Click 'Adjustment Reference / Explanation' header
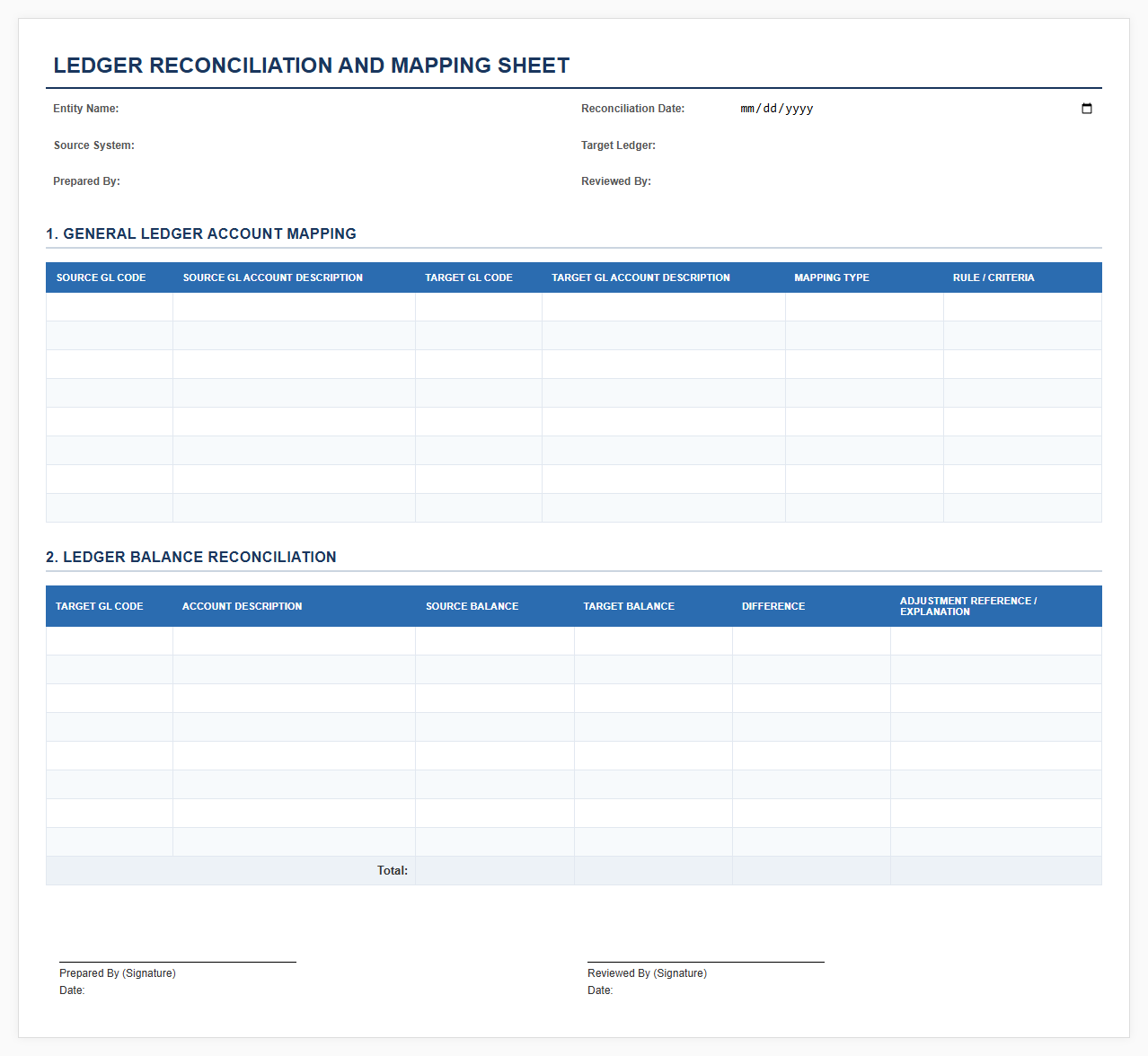The image size is (1148, 1056). pyautogui.click(x=996, y=606)
